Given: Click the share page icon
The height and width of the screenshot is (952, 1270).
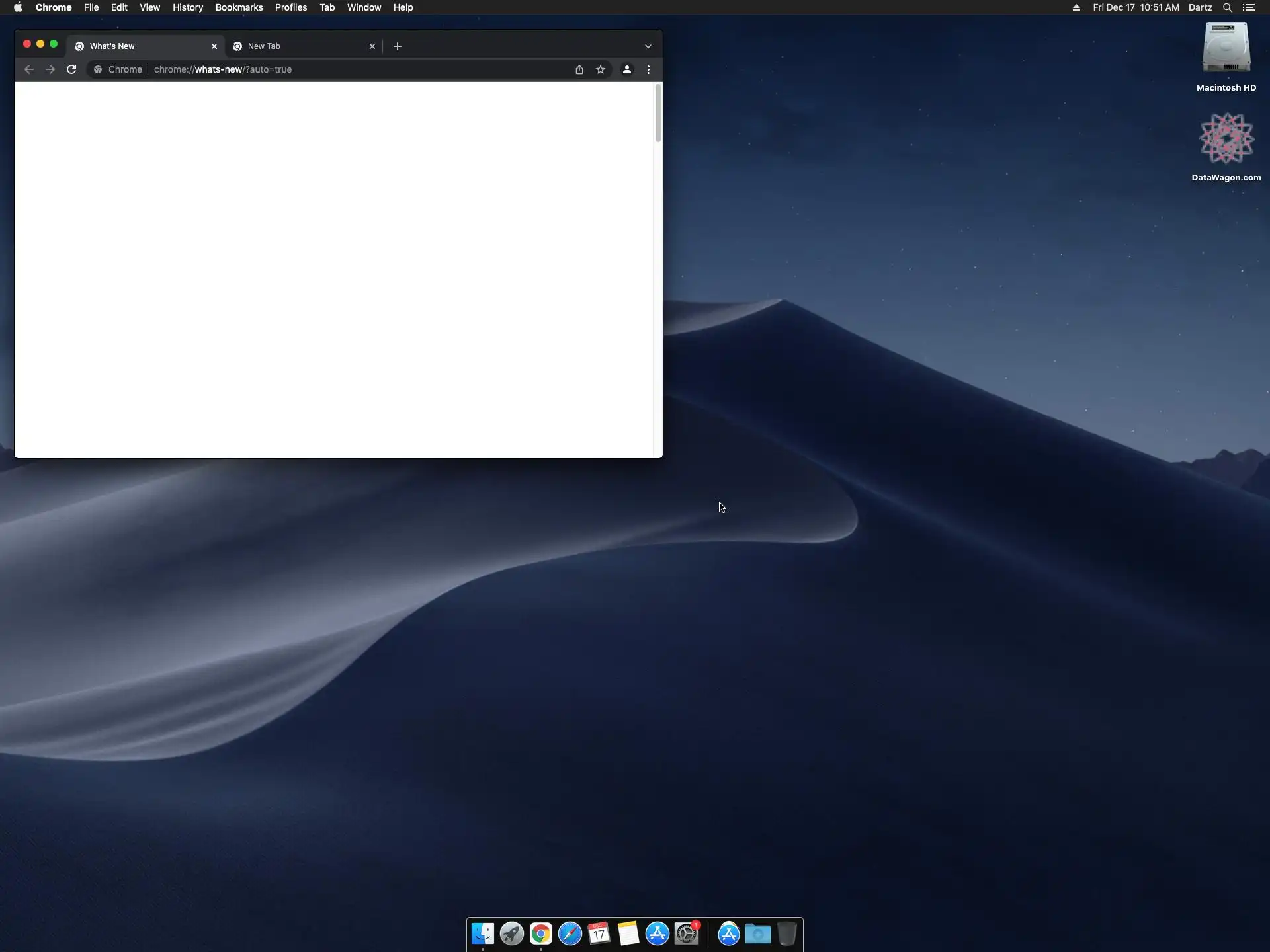Looking at the screenshot, I should [x=579, y=69].
